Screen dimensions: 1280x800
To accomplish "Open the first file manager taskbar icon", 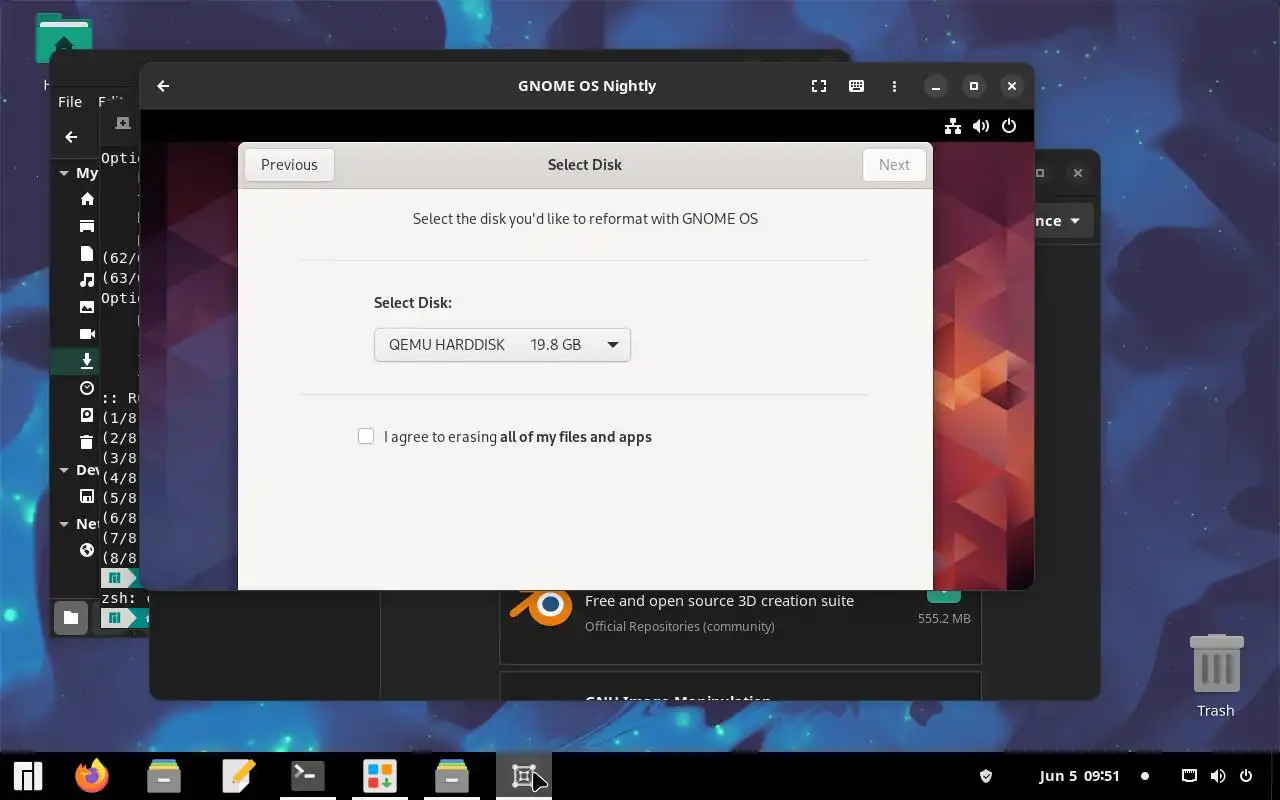I will [x=164, y=776].
